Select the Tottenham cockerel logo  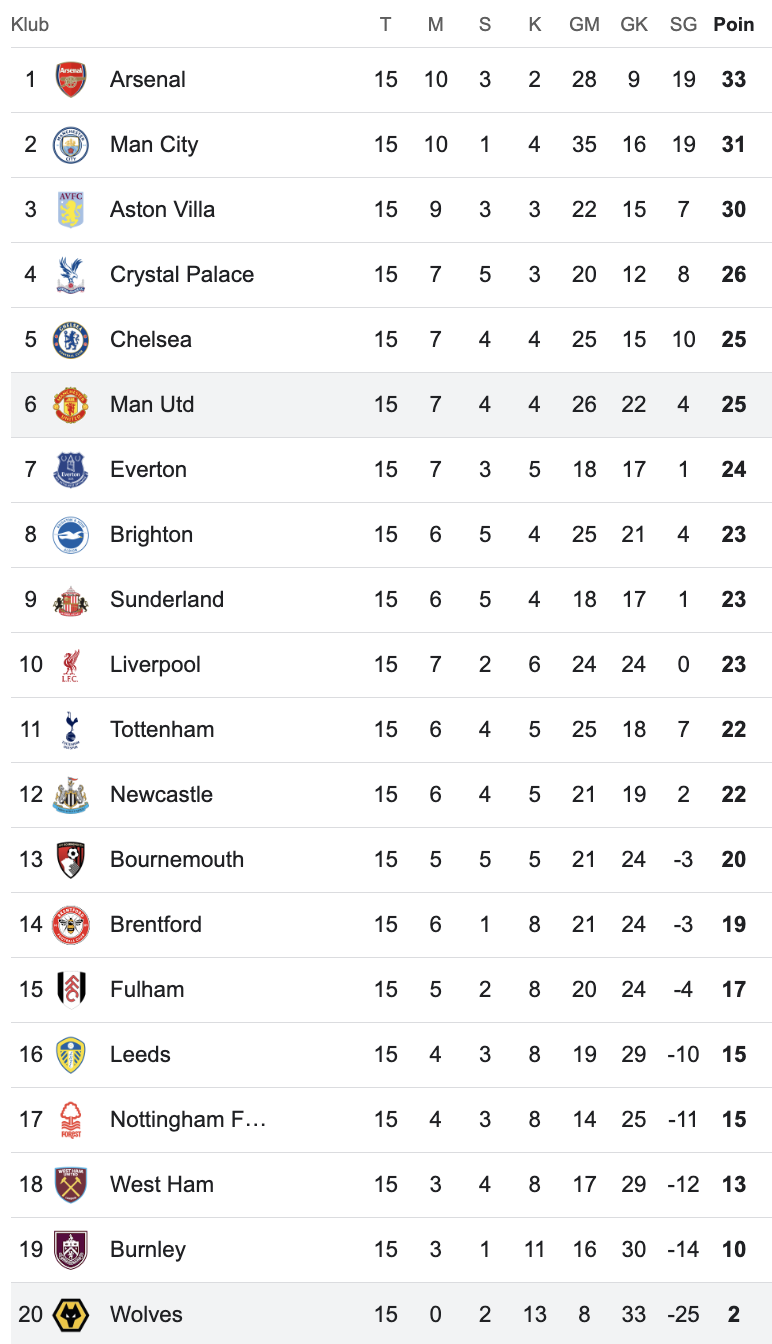coord(71,730)
